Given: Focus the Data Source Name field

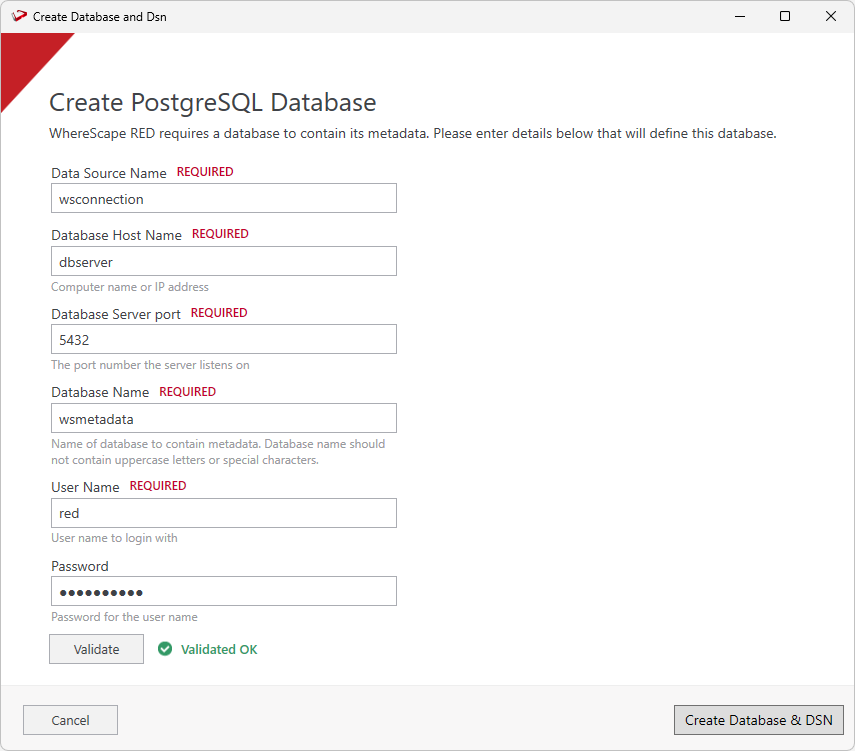Looking at the screenshot, I should click(224, 199).
